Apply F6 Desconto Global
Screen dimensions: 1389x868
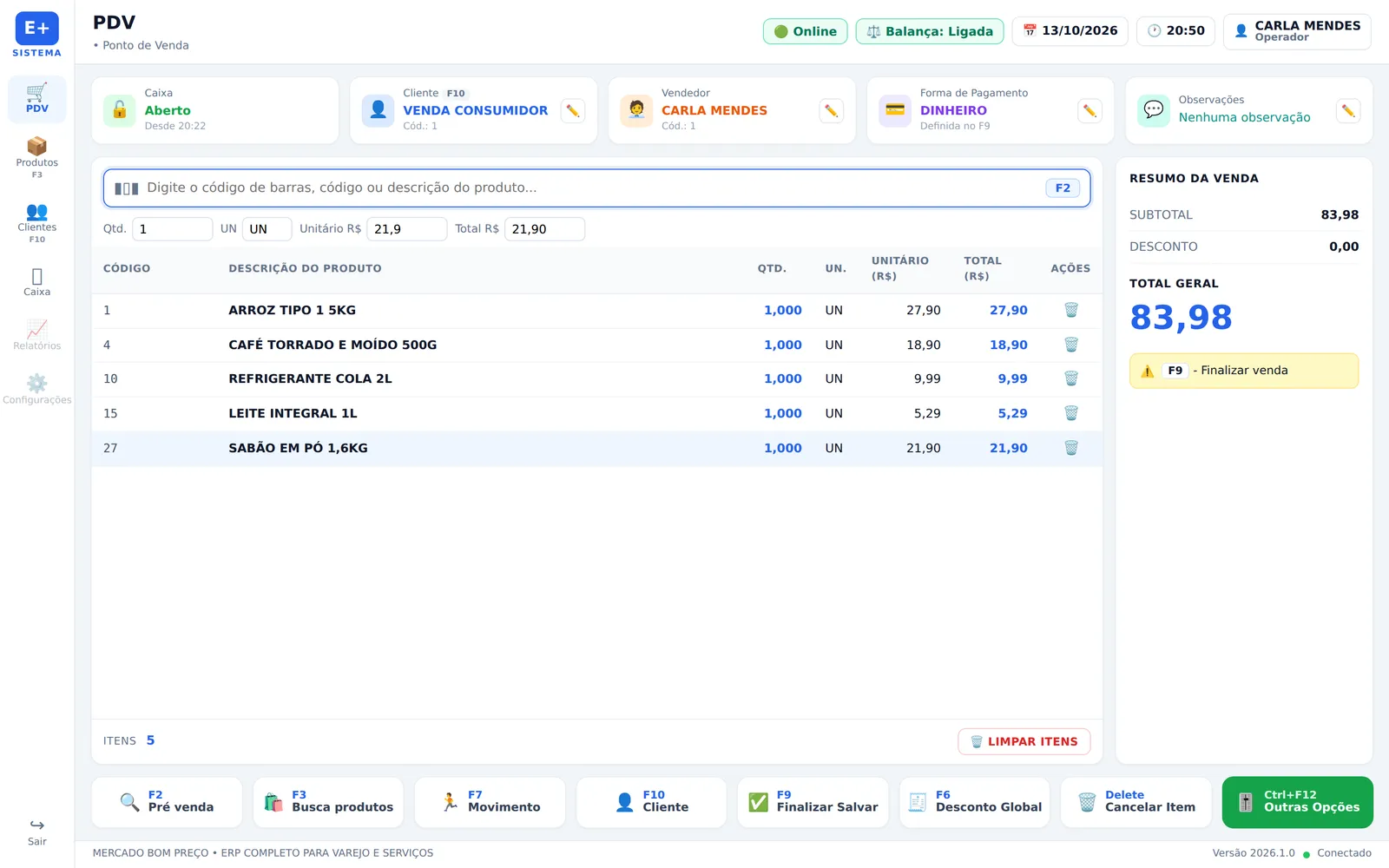coord(975,802)
